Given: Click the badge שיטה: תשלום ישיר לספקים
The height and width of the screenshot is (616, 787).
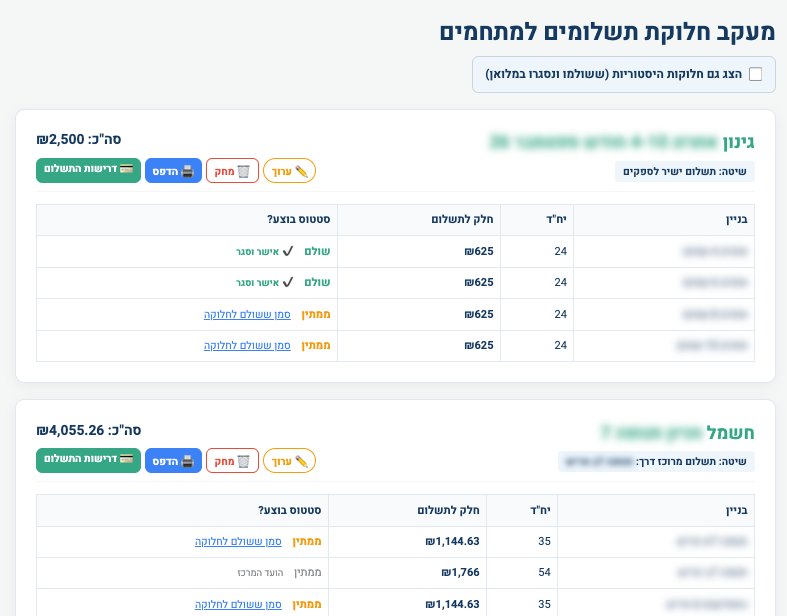Looking at the screenshot, I should click(x=685, y=172).
